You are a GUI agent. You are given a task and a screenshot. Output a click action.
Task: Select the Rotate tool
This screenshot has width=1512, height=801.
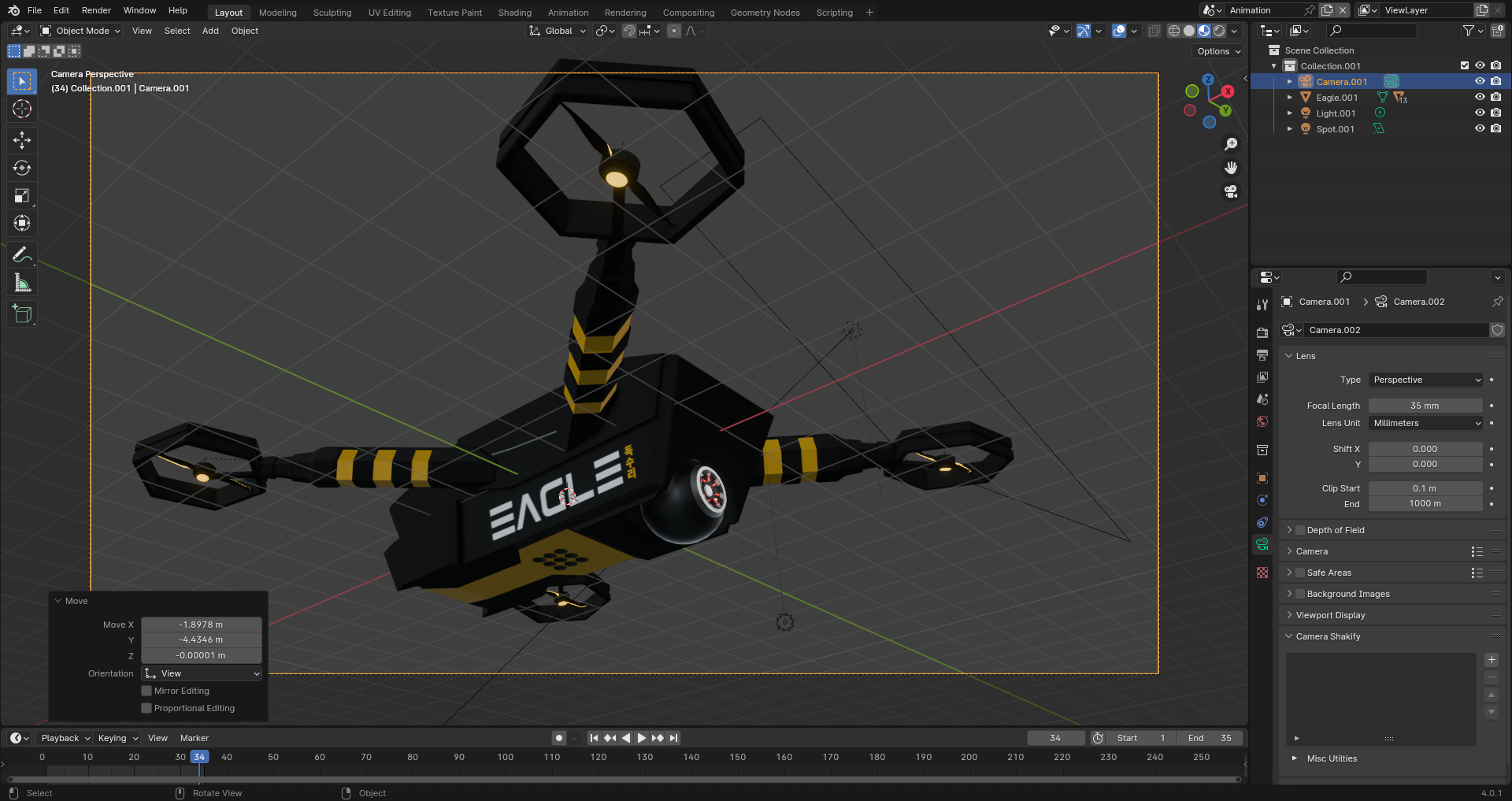coord(22,168)
